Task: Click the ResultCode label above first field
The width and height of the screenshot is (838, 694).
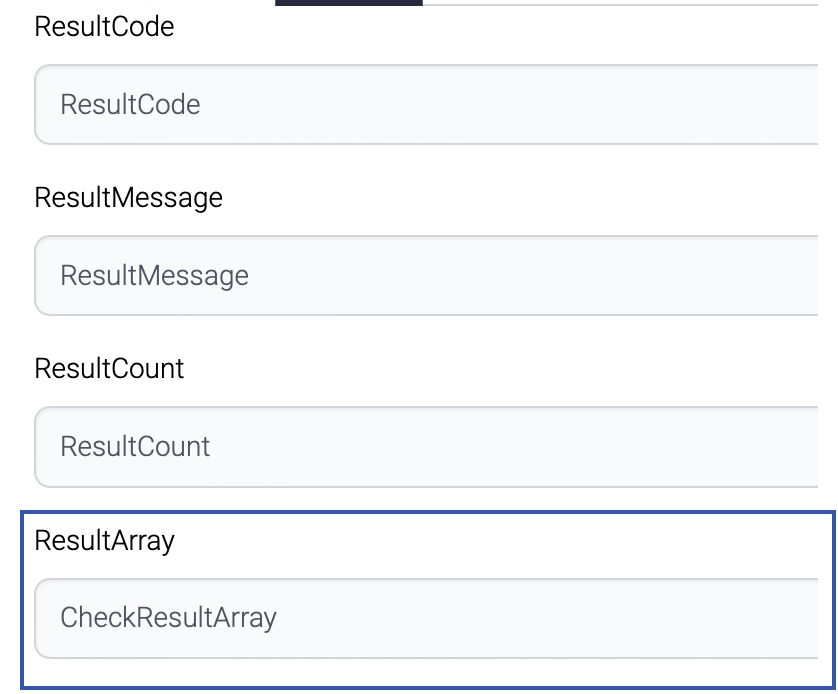Action: click(104, 27)
